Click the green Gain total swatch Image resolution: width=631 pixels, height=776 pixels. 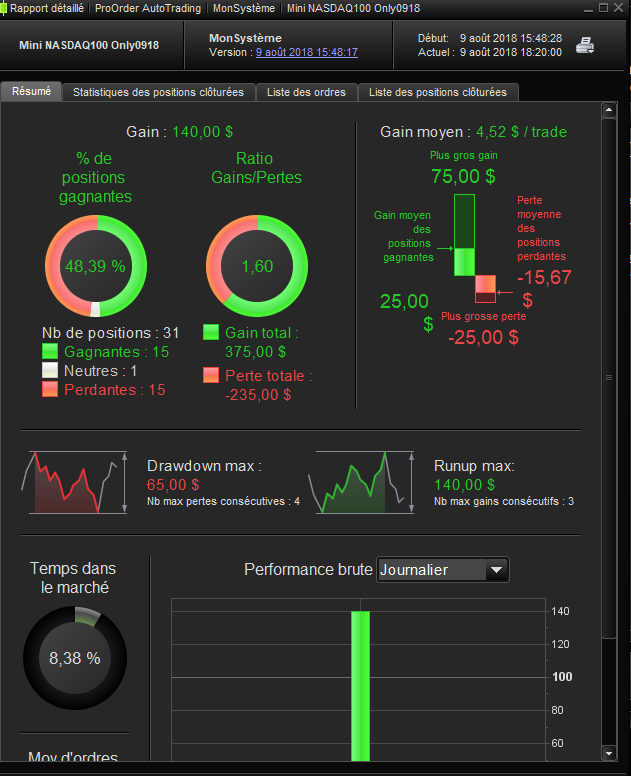(x=211, y=332)
